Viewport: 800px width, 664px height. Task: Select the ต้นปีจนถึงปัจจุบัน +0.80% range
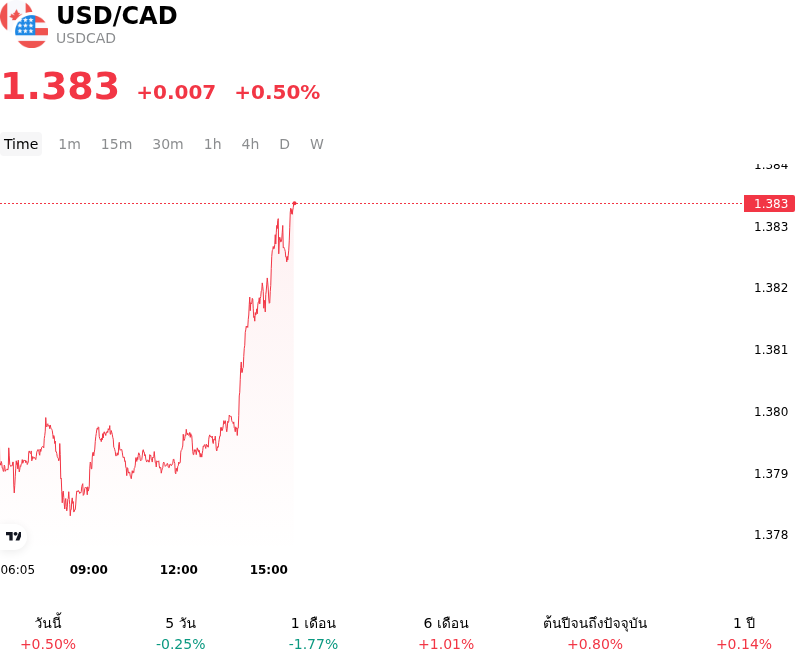(x=595, y=633)
